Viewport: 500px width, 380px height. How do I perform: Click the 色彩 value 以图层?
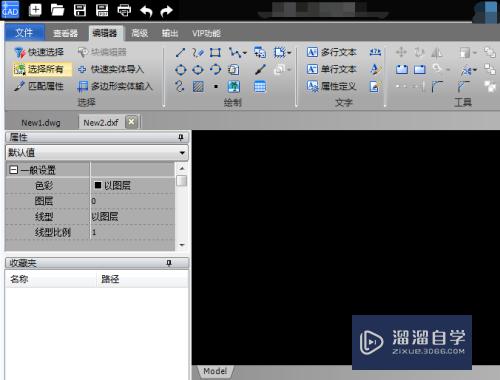[132, 185]
